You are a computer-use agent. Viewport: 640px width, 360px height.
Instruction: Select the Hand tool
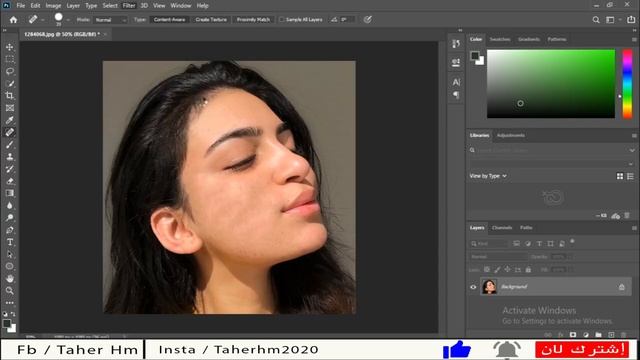pyautogui.click(x=10, y=278)
